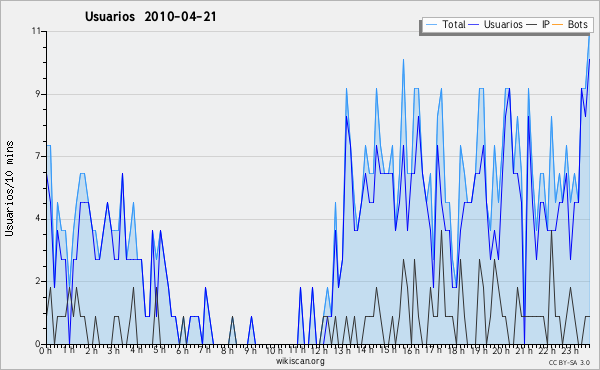Click x-axis label '3 h'
600x370 pixels.
tap(114, 350)
